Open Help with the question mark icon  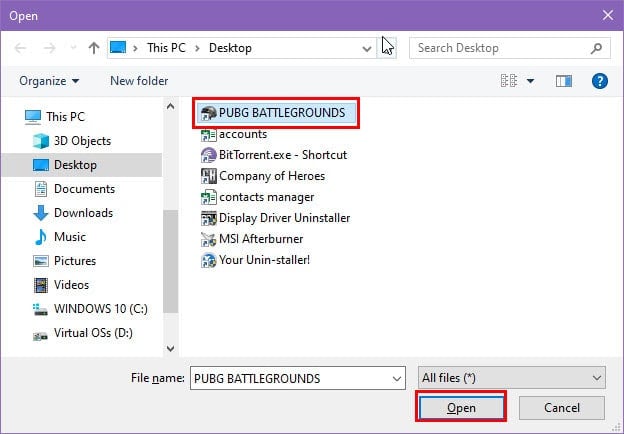click(600, 81)
